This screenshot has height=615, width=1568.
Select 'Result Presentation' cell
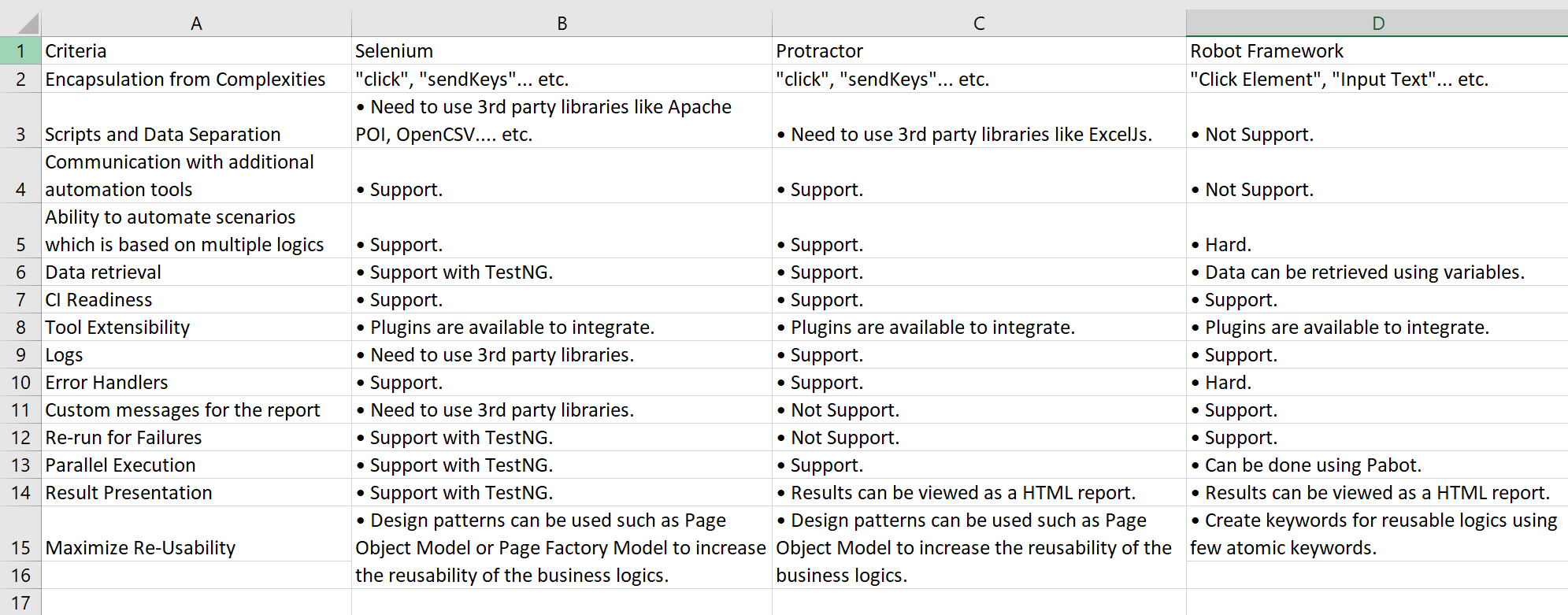[x=196, y=492]
